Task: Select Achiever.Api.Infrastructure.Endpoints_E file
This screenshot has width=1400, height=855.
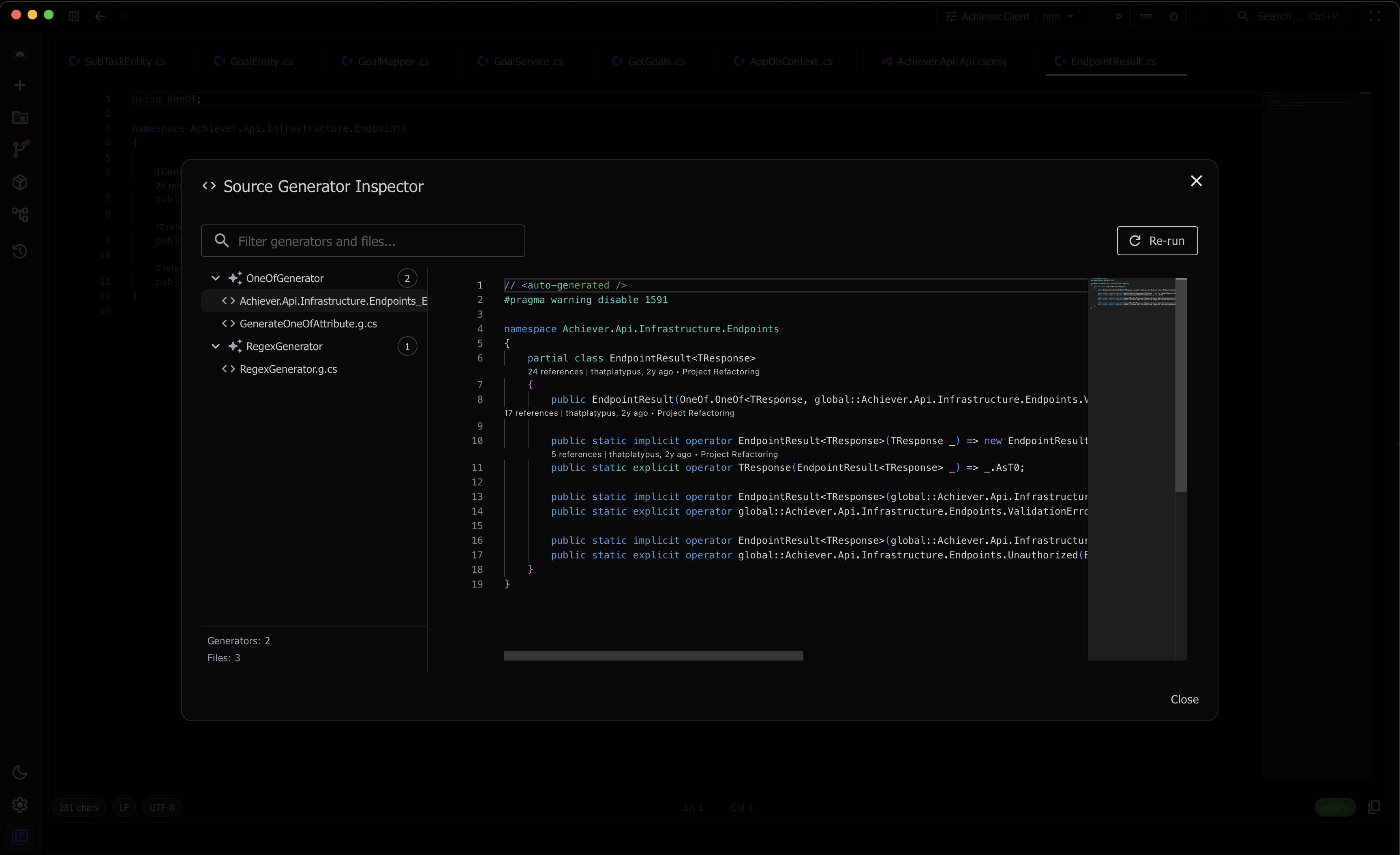Action: [x=314, y=301]
